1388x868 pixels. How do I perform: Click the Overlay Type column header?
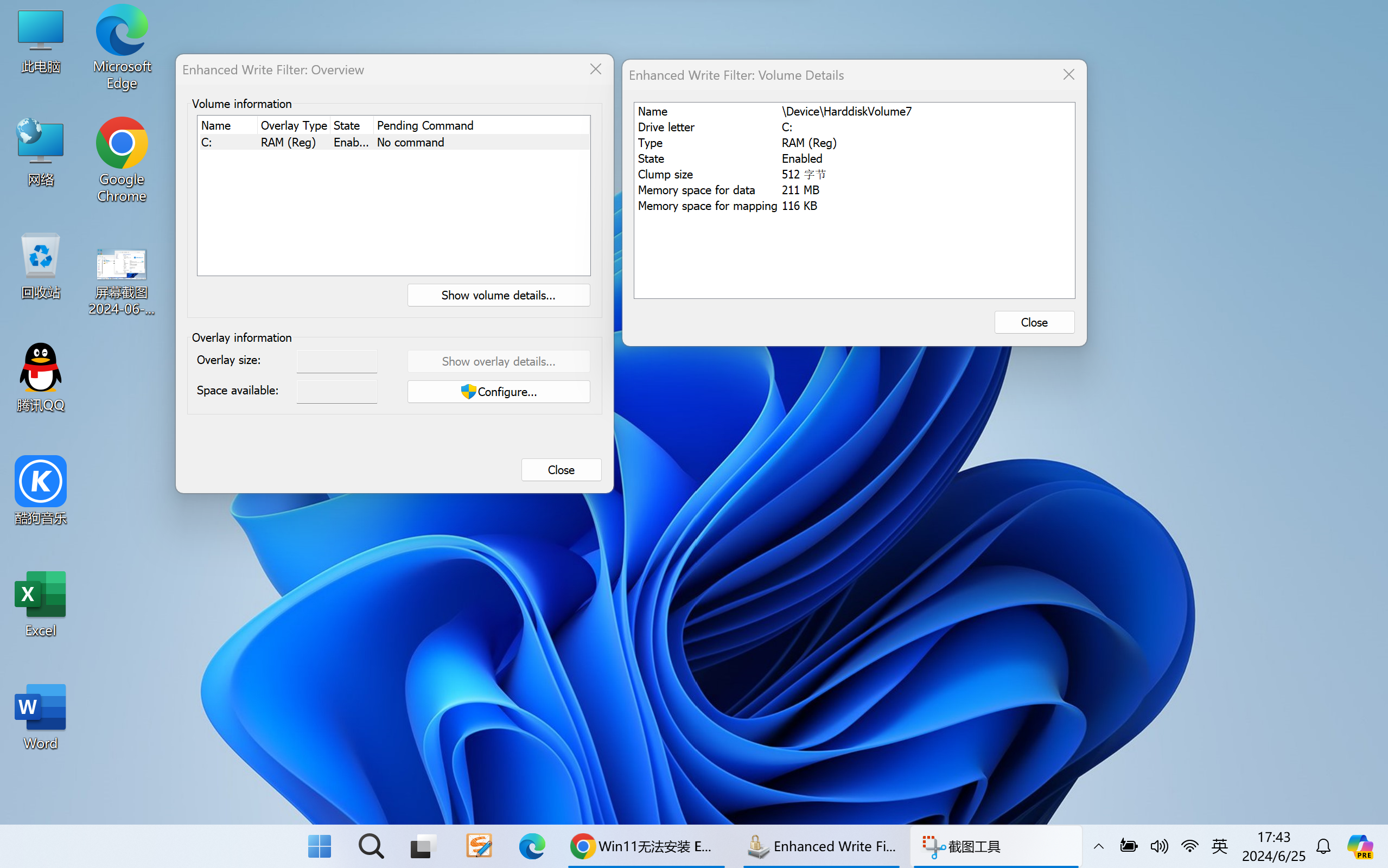click(294, 125)
